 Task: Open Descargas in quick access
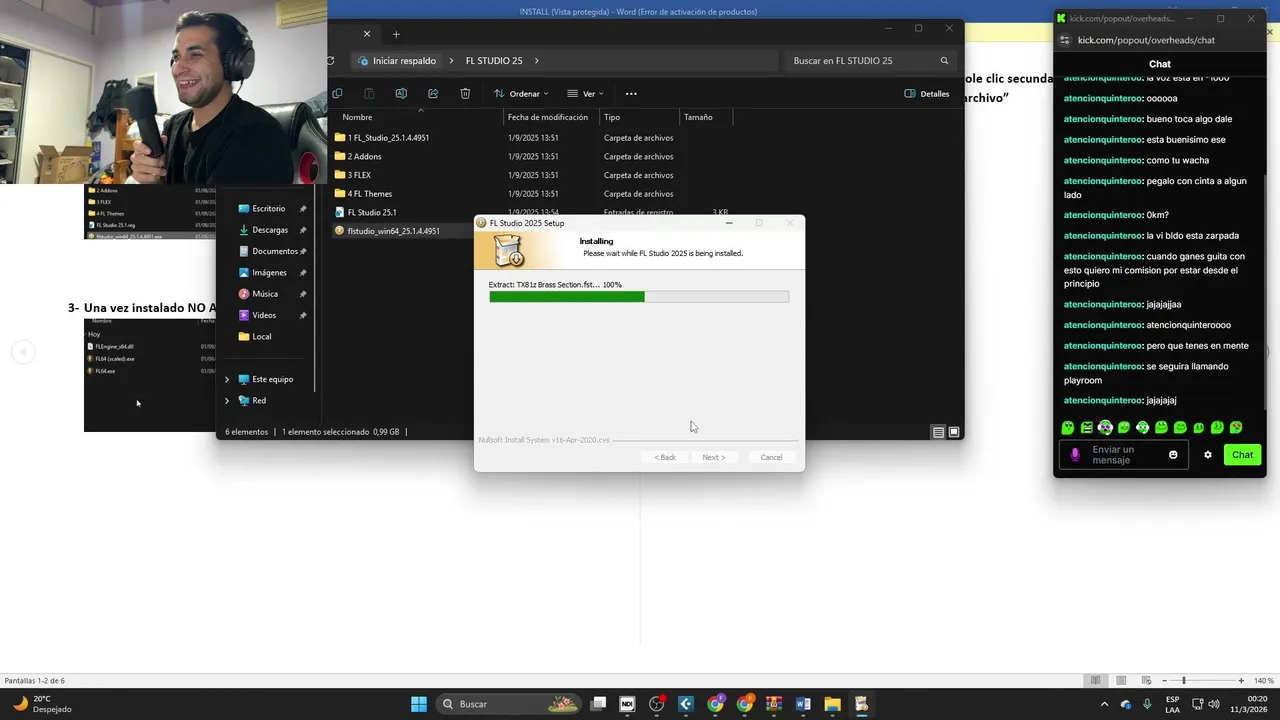click(272, 230)
